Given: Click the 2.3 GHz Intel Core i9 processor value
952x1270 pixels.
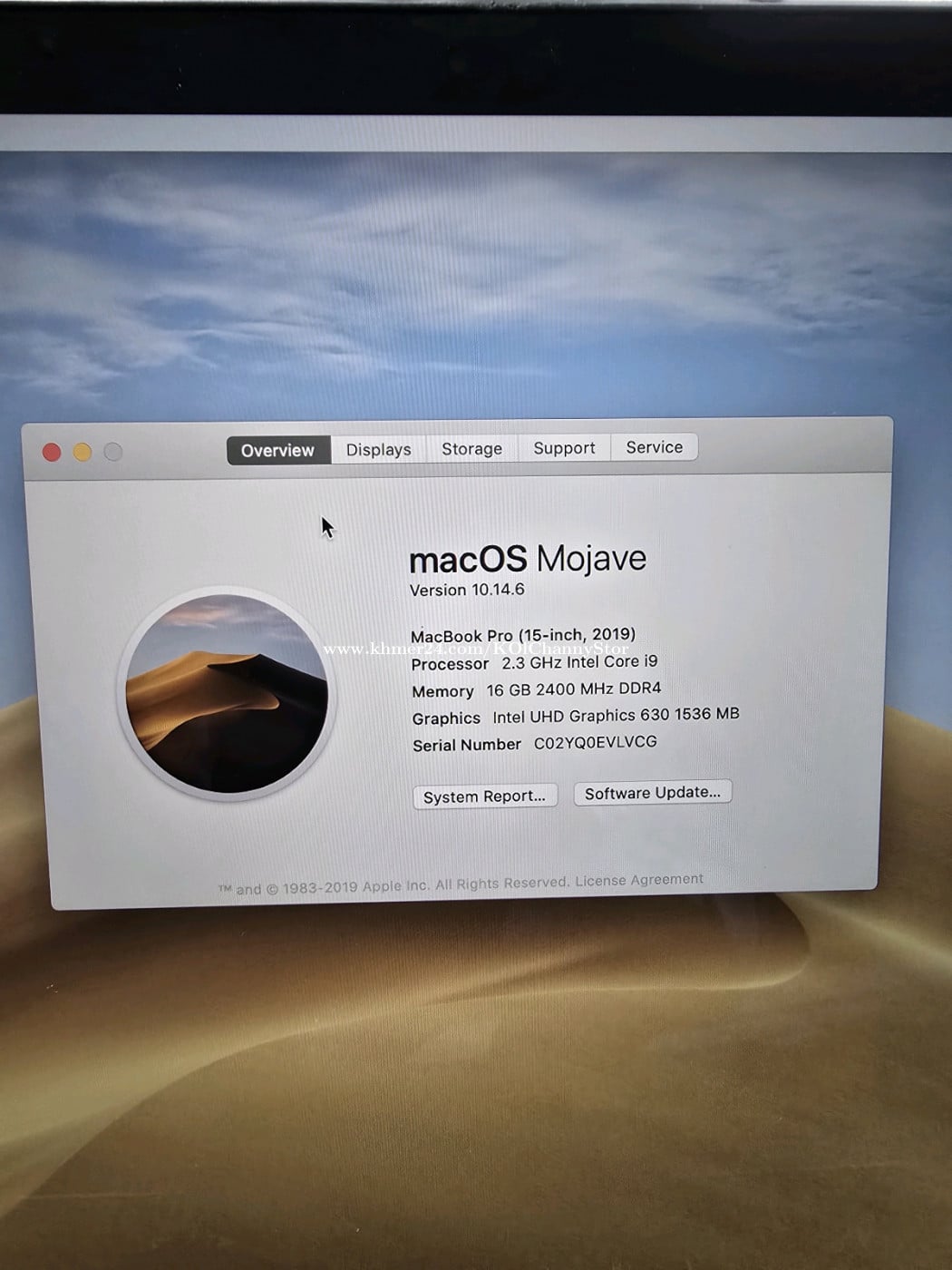Looking at the screenshot, I should (579, 662).
